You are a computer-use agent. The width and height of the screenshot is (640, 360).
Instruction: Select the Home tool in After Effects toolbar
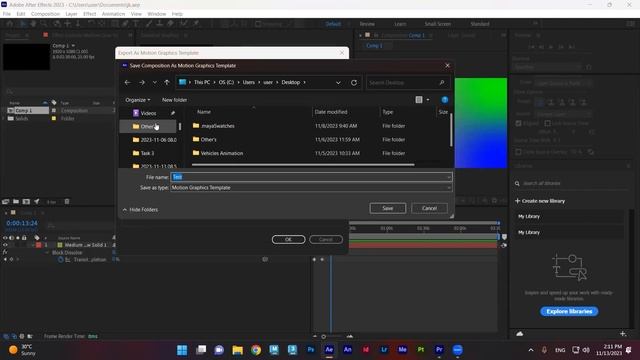(9, 24)
